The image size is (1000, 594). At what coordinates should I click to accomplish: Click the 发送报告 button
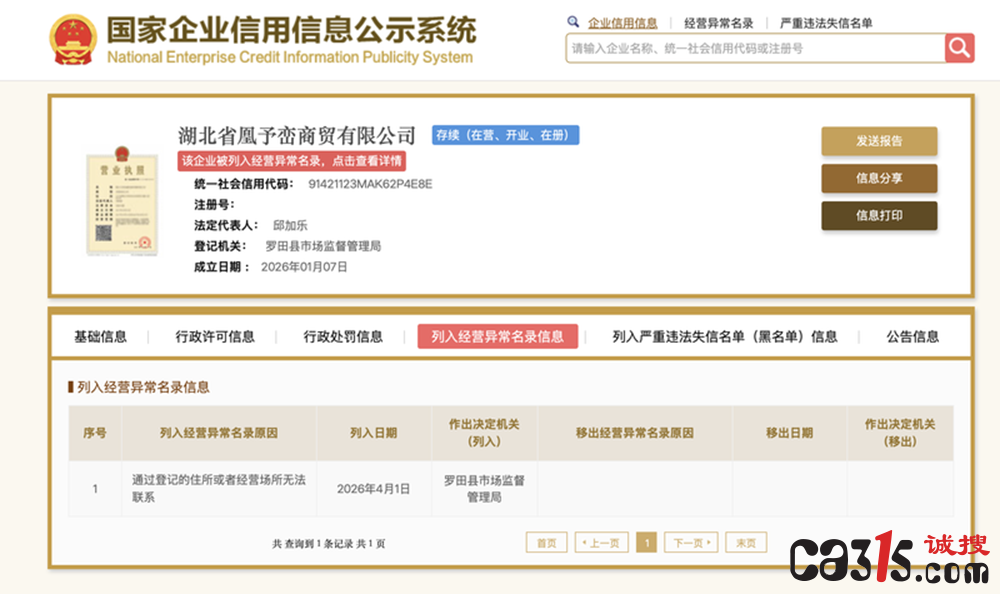pos(879,141)
